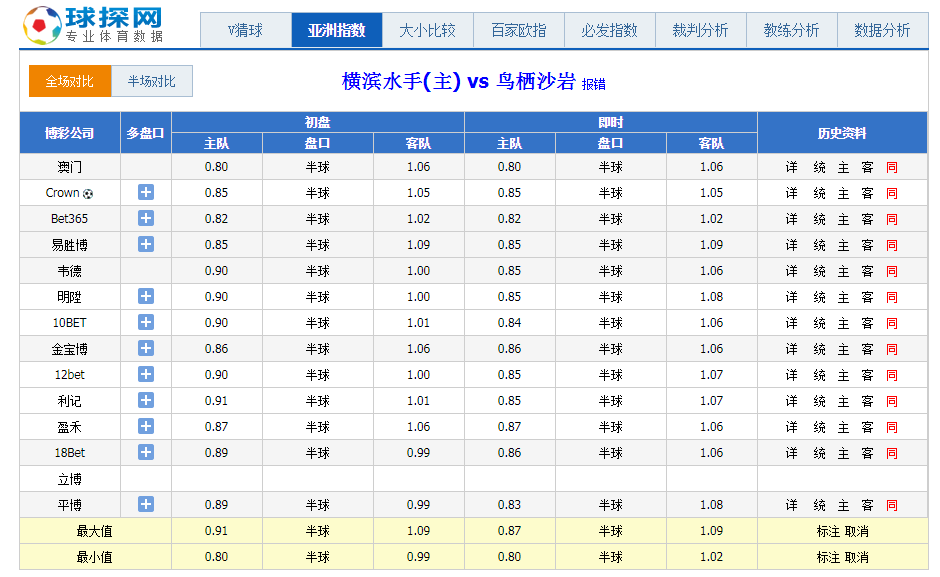Screen dimensions: 940x577
Task: Expand multi-handicap plus for 18Bet row
Action: (146, 452)
